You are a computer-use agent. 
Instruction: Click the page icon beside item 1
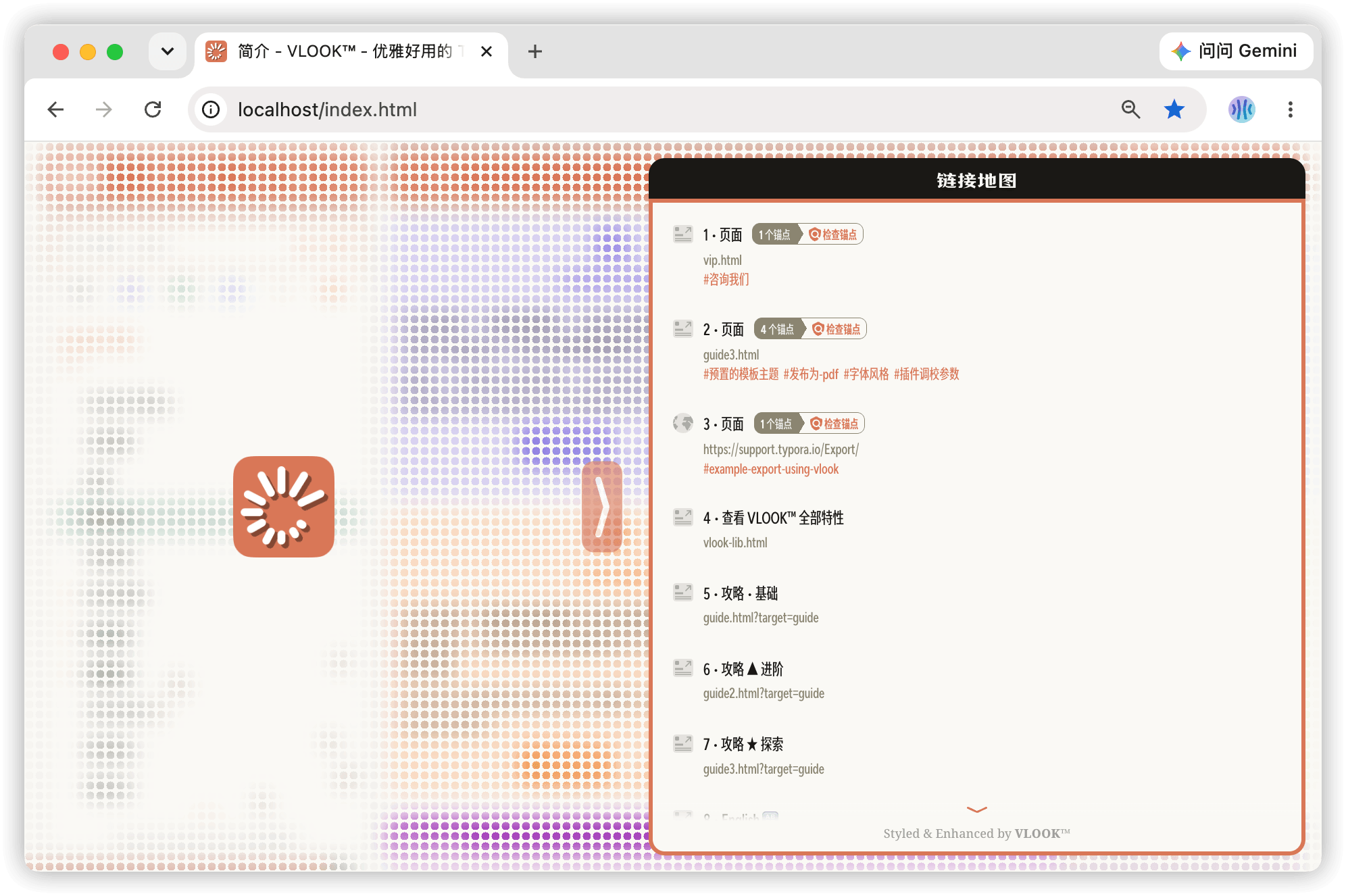pos(683,234)
